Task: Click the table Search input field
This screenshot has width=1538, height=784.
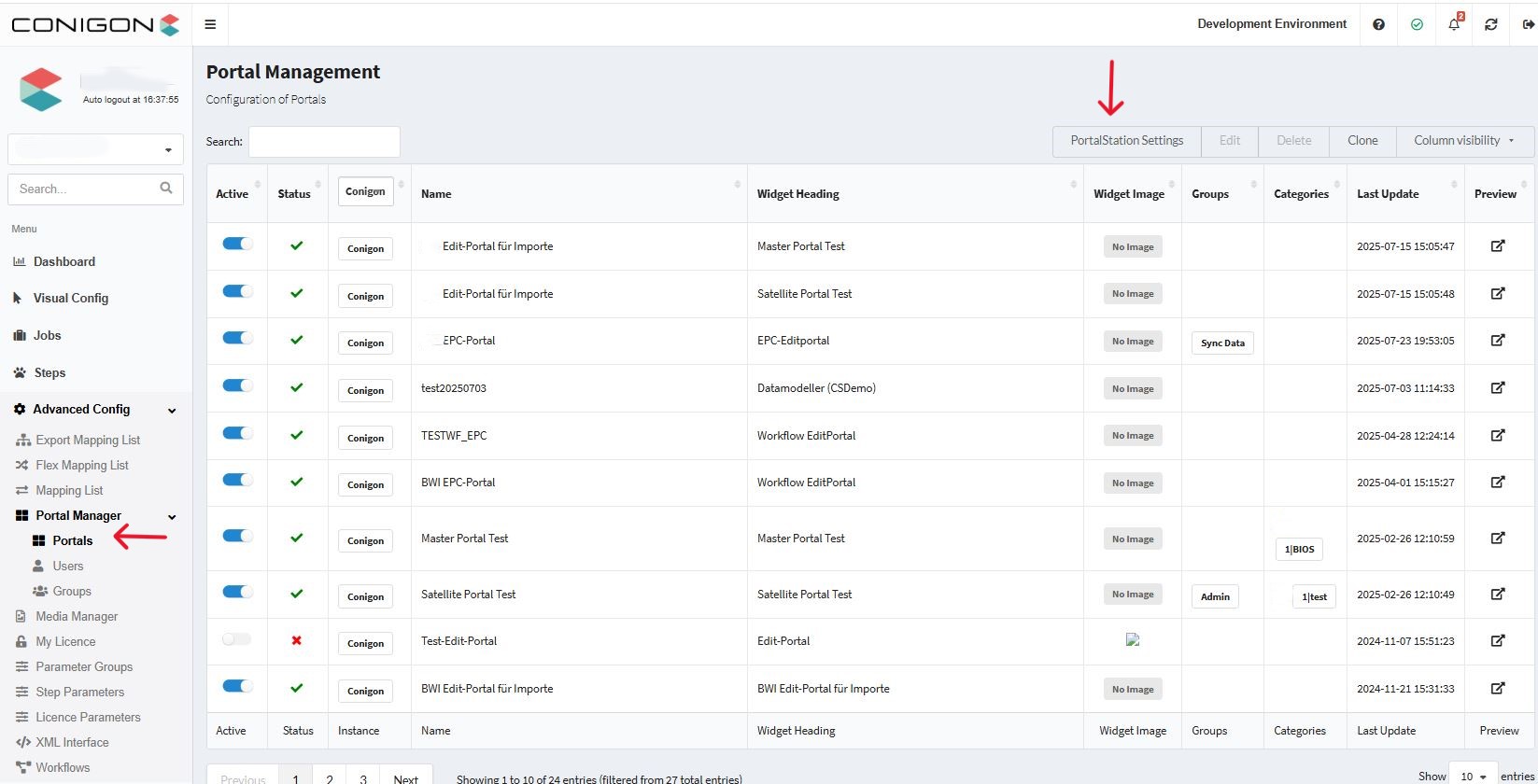Action: point(324,142)
